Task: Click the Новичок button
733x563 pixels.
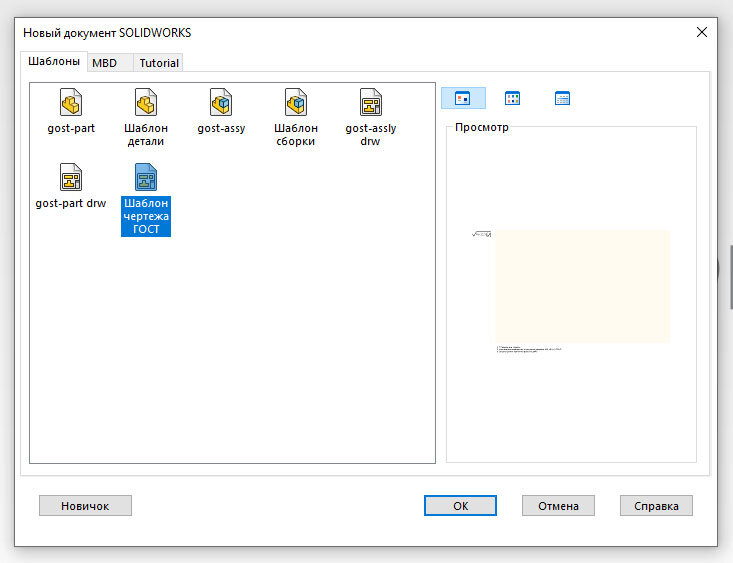Action: 85,506
